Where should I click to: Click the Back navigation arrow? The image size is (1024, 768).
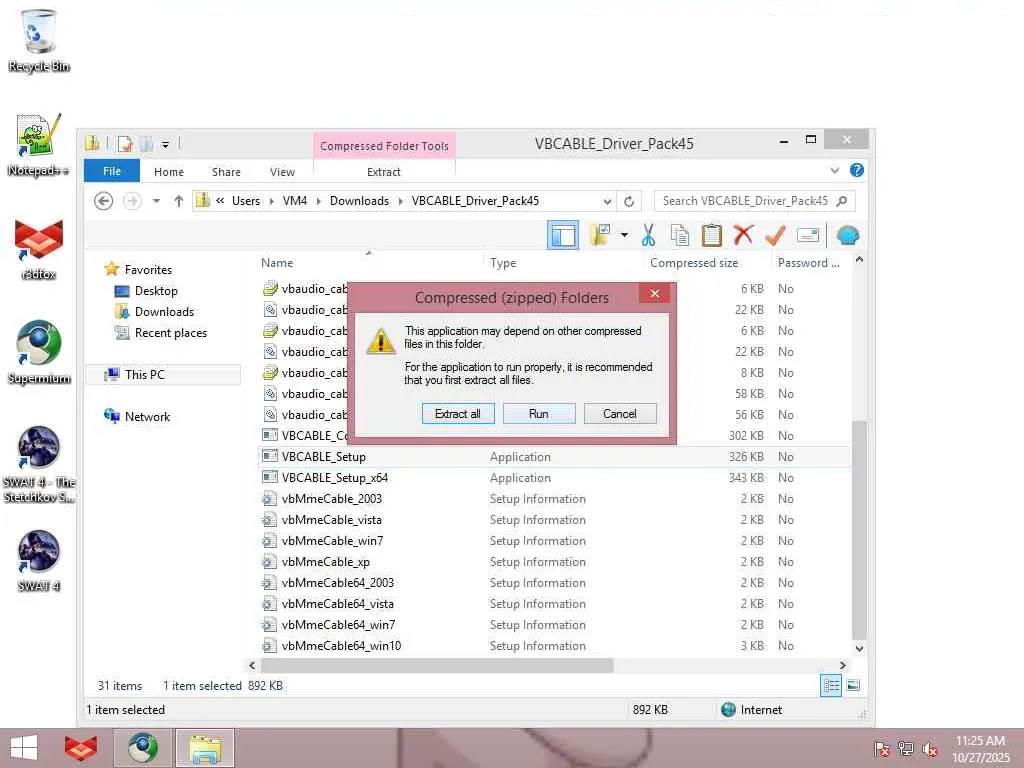(x=103, y=201)
